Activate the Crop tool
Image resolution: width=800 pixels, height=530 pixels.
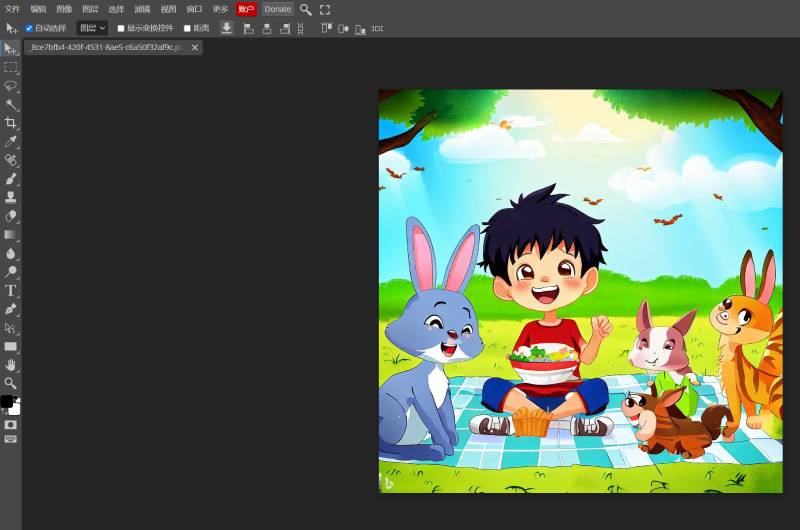point(11,123)
